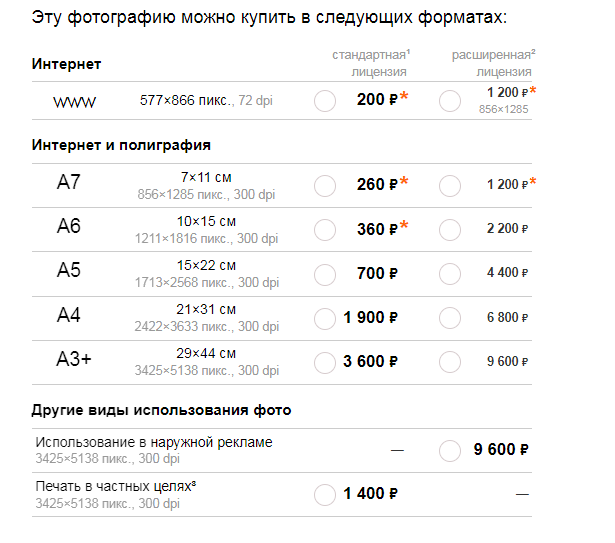This screenshot has width=615, height=543.
Task: Pick A5 extended license for 4 400 ₽
Action: click(450, 273)
